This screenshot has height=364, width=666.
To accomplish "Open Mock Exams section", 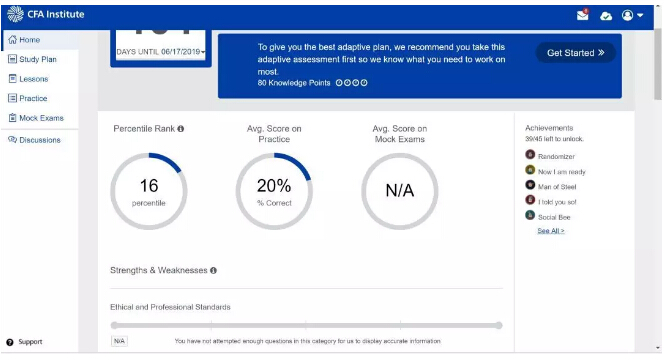I will point(40,118).
